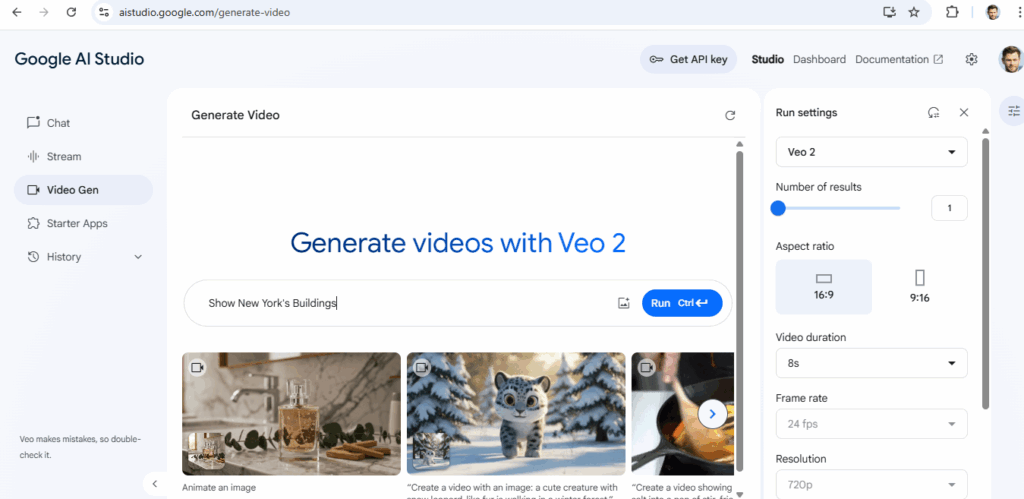This screenshot has width=1024, height=499.
Task: Toggle run settings panel tune icon
Action: point(1014,111)
